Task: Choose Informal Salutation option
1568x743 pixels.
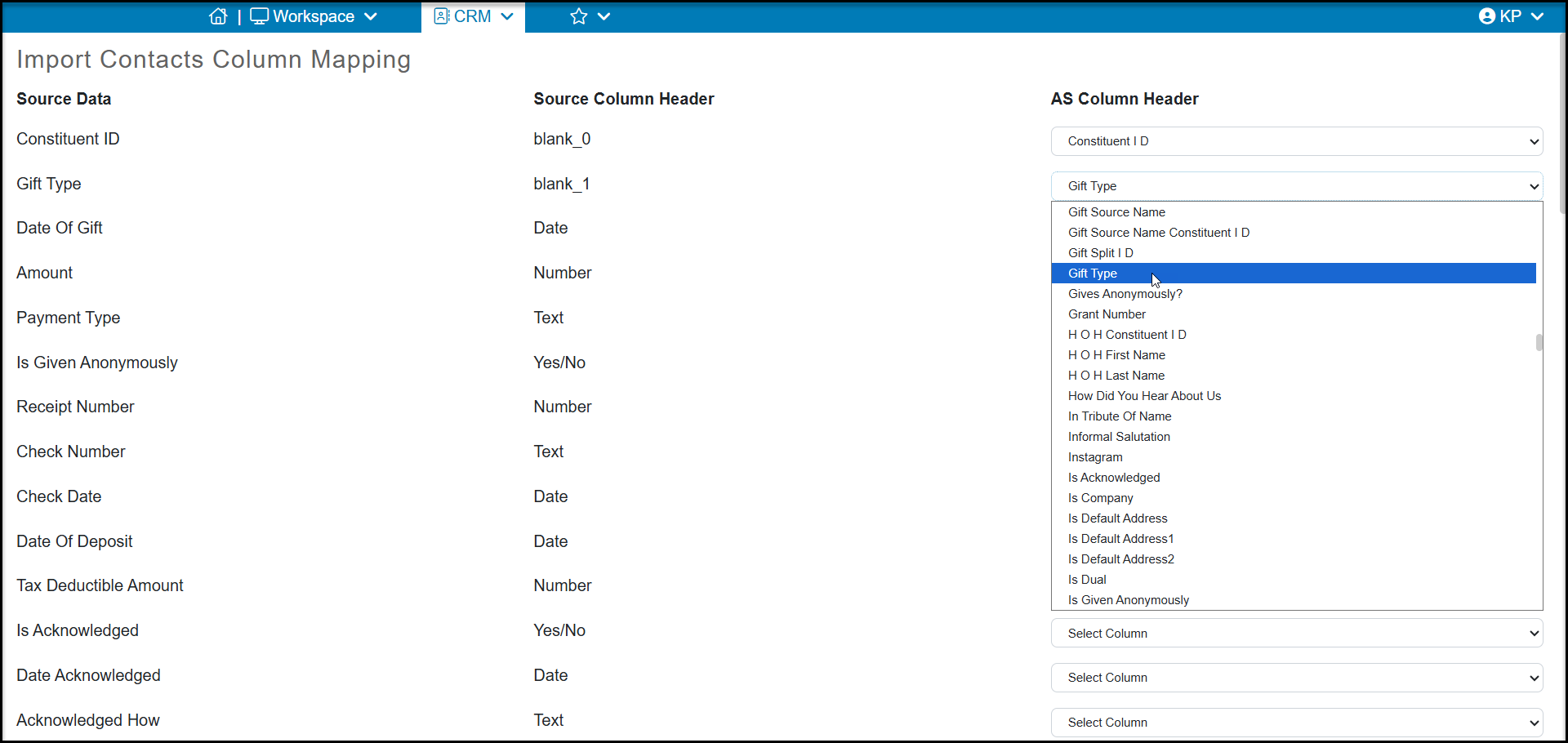Action: coord(1294,437)
